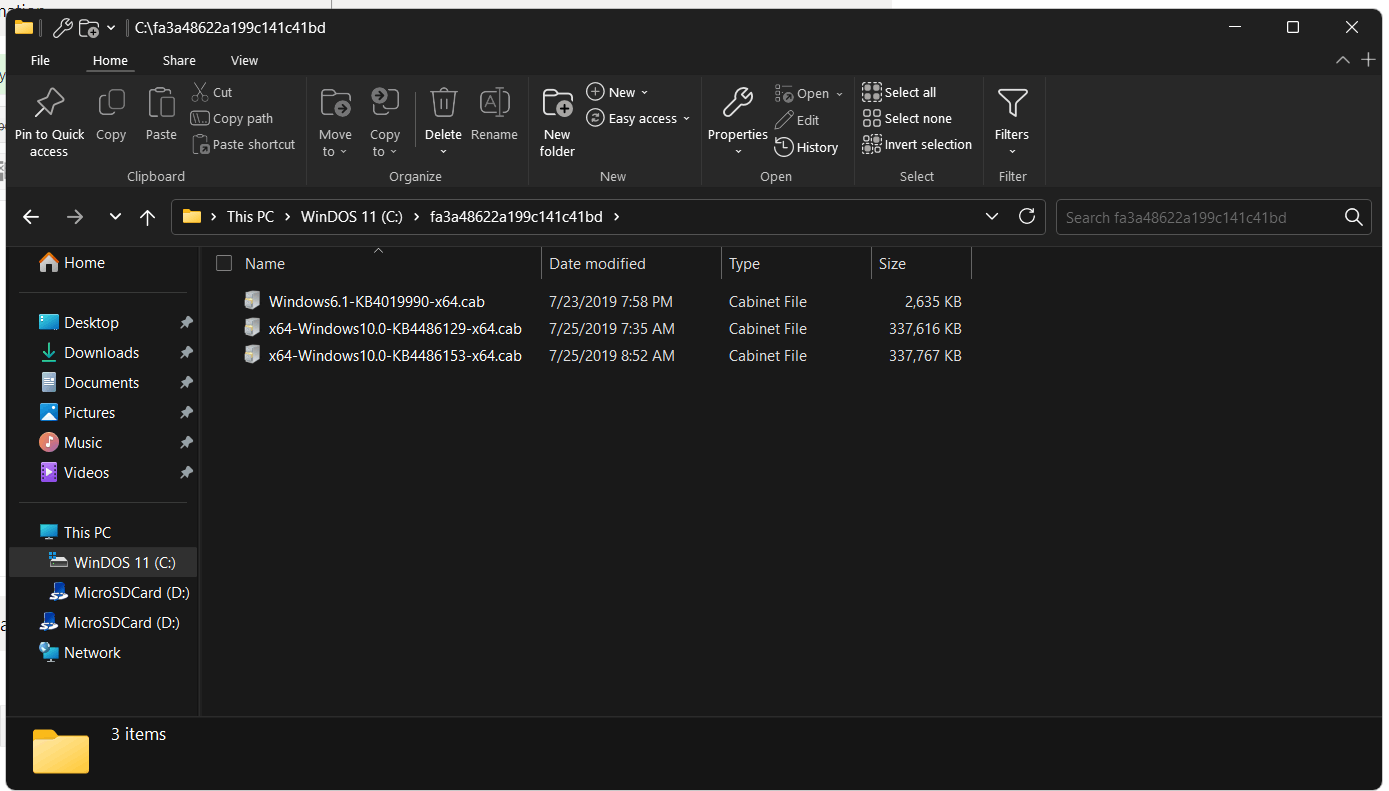Refresh the folder view
1389x791 pixels.
[1026, 216]
